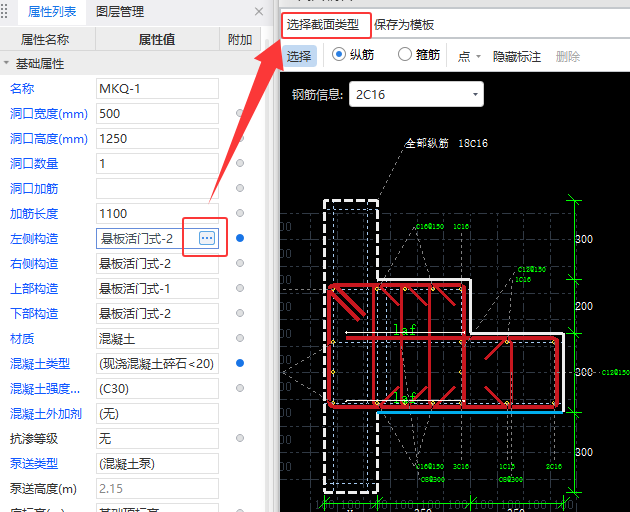630x512 pixels.
Task: Open the 钢筋信息 combo box 2C16
Action: coord(416,94)
